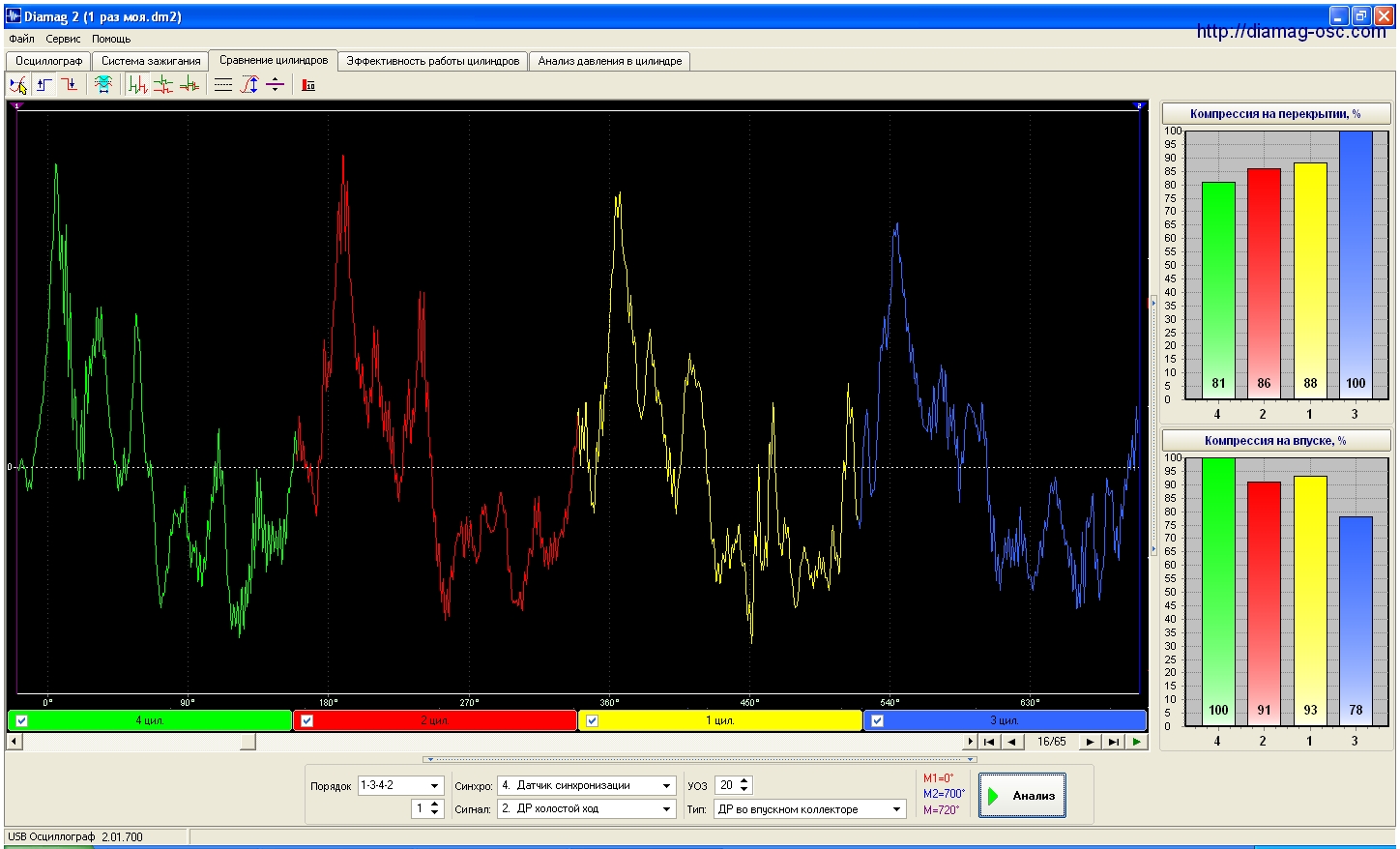Toggle the 3 цил. checkbox
The height and width of the screenshot is (849, 1400).
click(877, 720)
